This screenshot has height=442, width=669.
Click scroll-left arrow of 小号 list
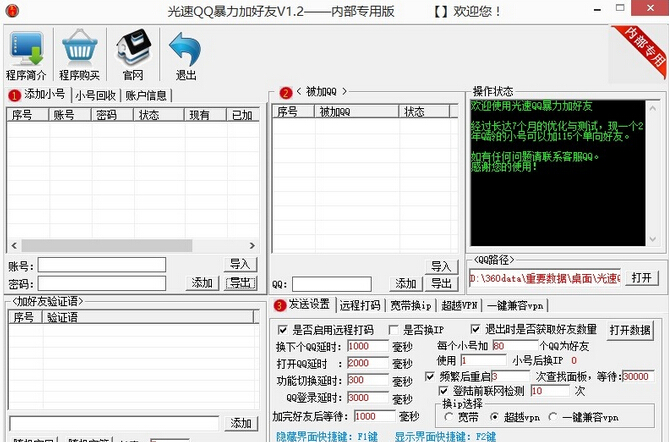(x=14, y=246)
